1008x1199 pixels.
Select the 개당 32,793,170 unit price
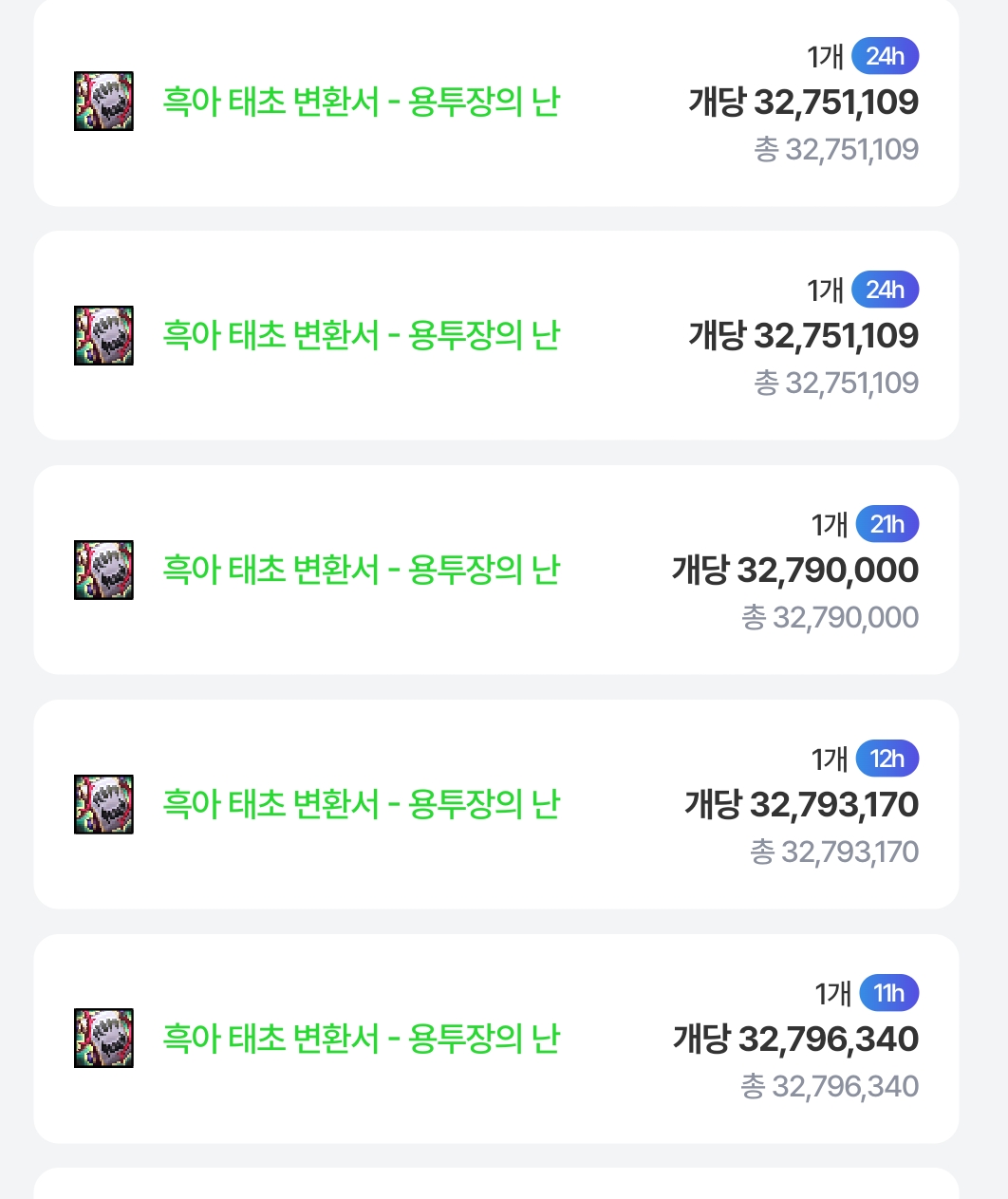(802, 805)
